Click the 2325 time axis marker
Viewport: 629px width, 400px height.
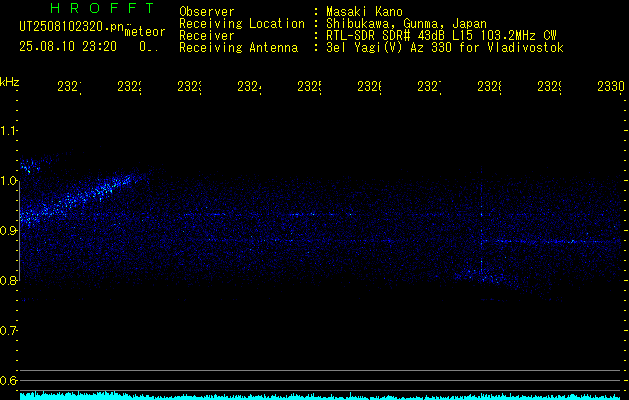(x=309, y=86)
